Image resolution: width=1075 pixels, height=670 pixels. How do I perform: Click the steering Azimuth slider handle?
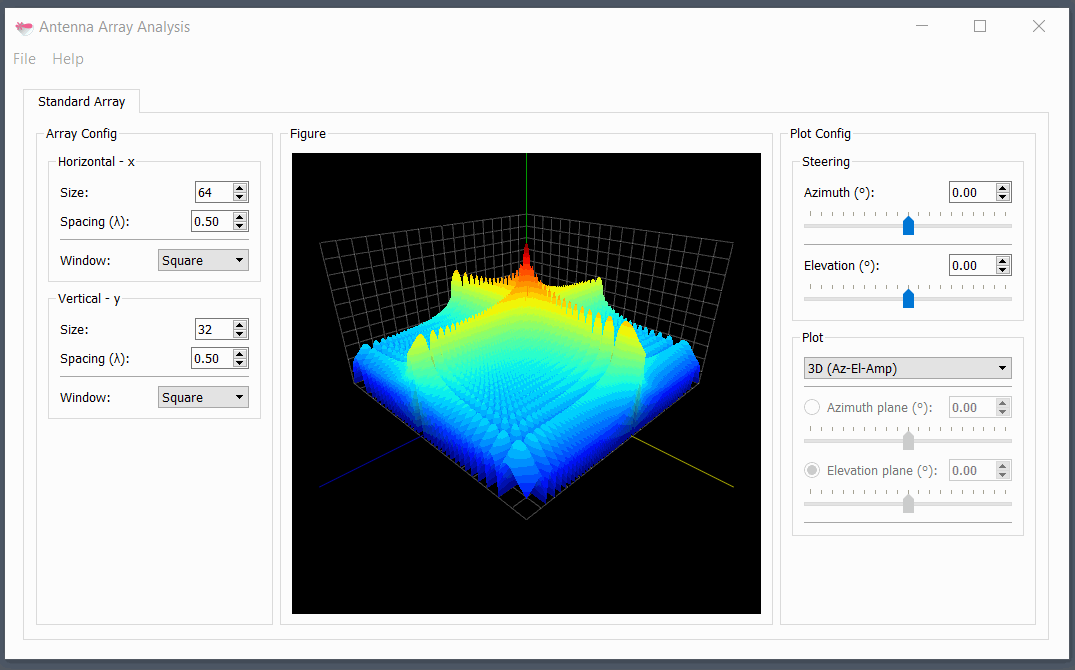tap(908, 225)
